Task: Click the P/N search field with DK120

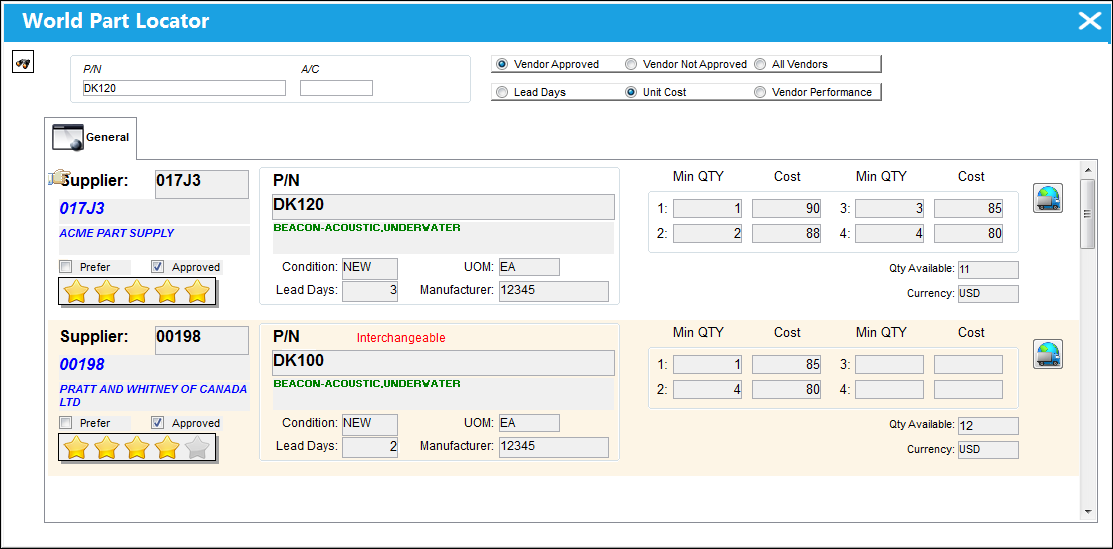Action: click(x=184, y=88)
